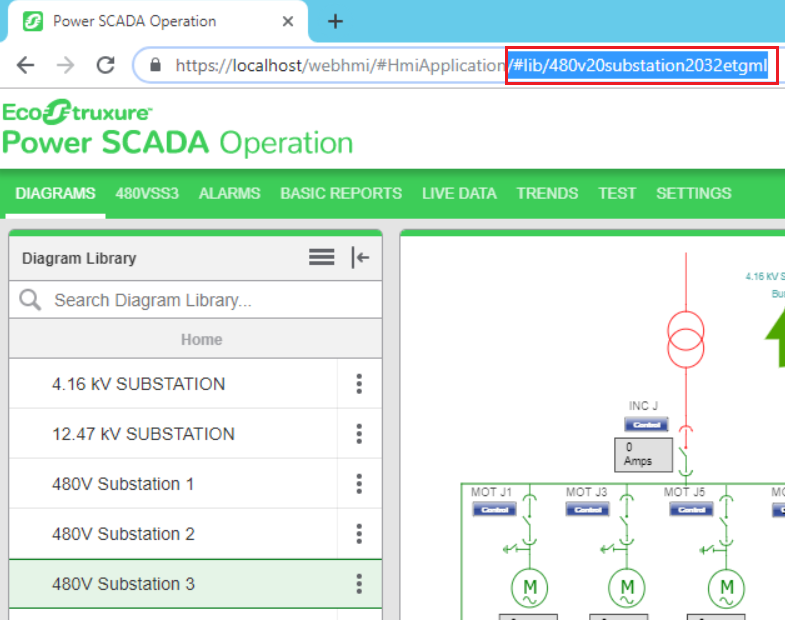The width and height of the screenshot is (785, 620).
Task: Click the INC J breaker symbol
Action: (685, 452)
